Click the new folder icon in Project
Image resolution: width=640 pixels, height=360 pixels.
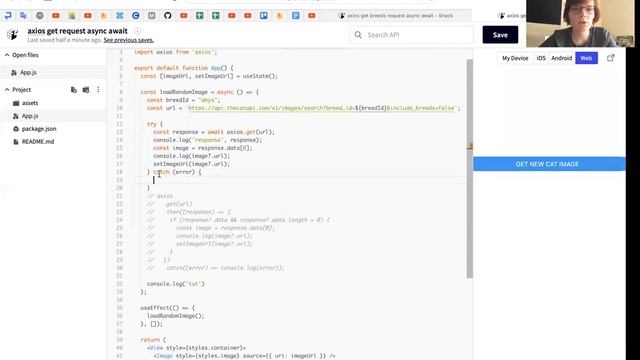[86, 90]
